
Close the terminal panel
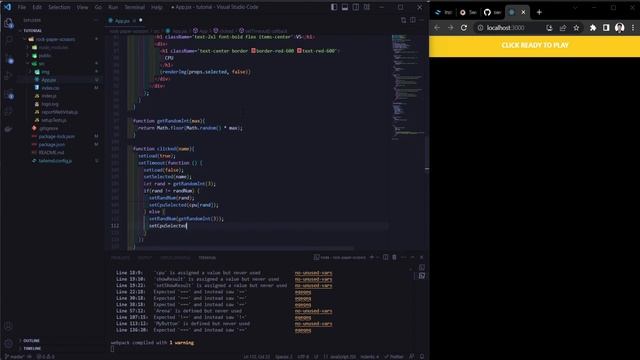click(422, 257)
